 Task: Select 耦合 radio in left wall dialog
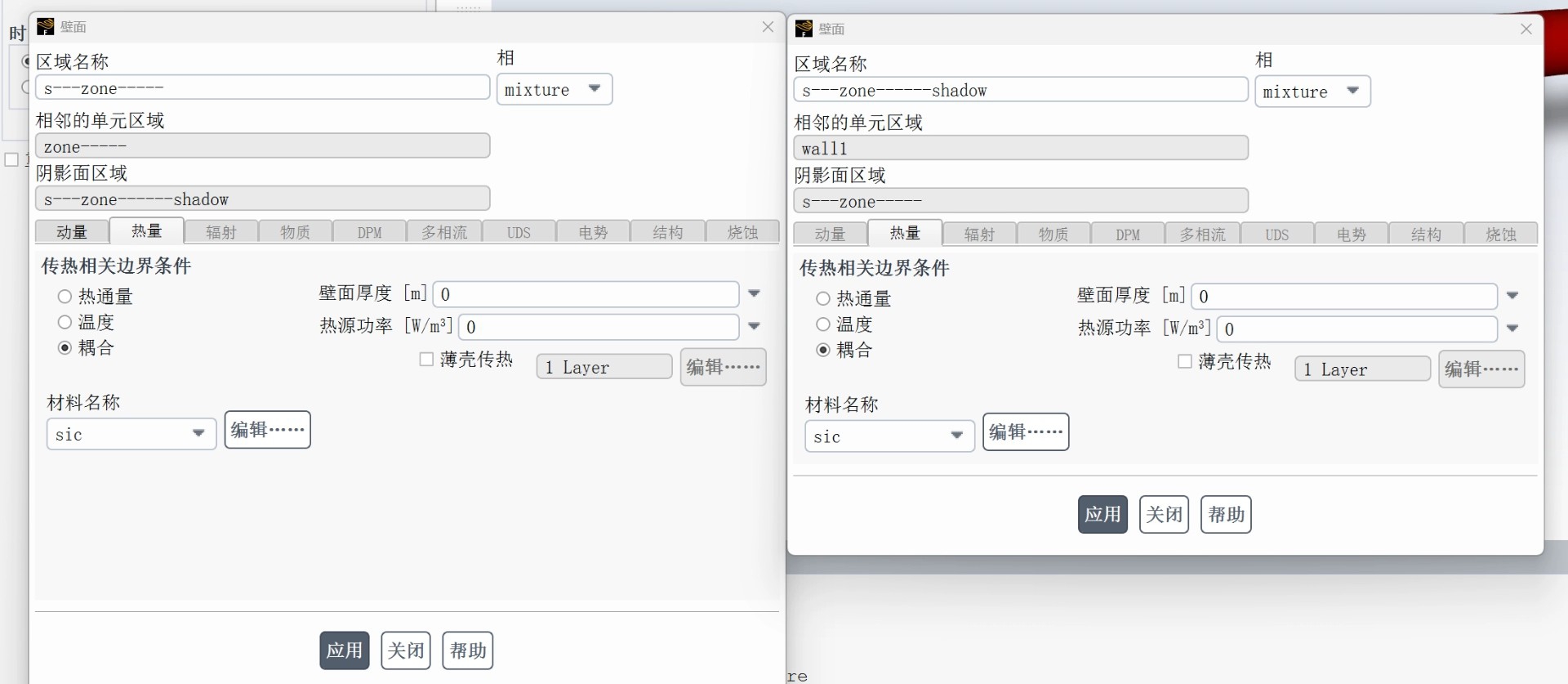point(65,347)
